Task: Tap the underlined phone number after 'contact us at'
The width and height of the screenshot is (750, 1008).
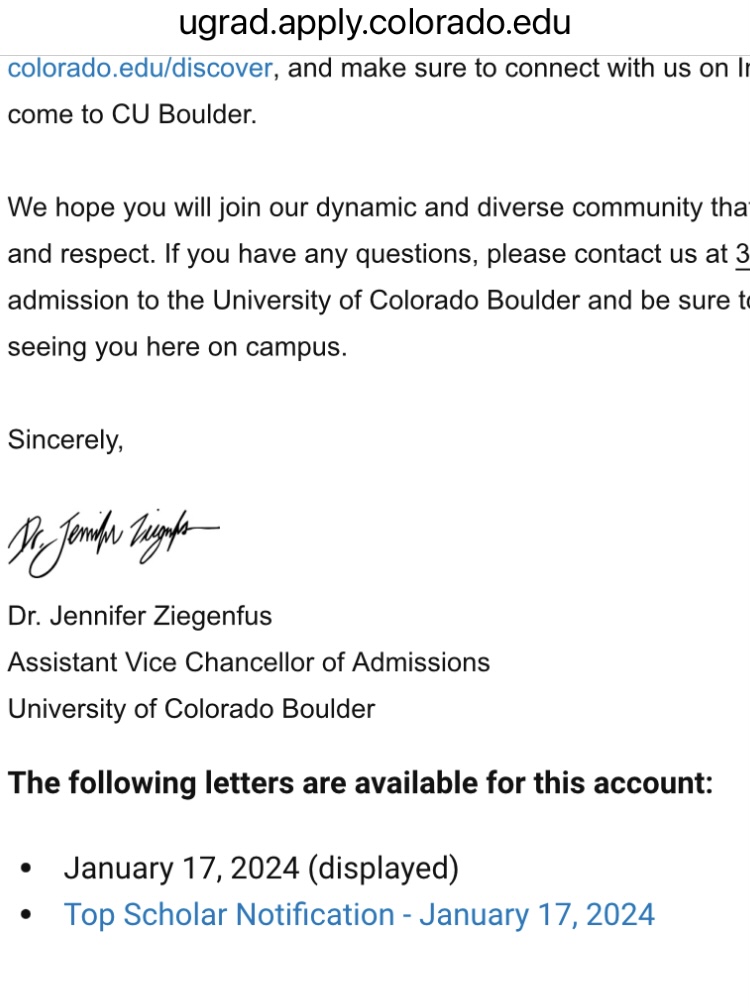Action: (x=742, y=255)
